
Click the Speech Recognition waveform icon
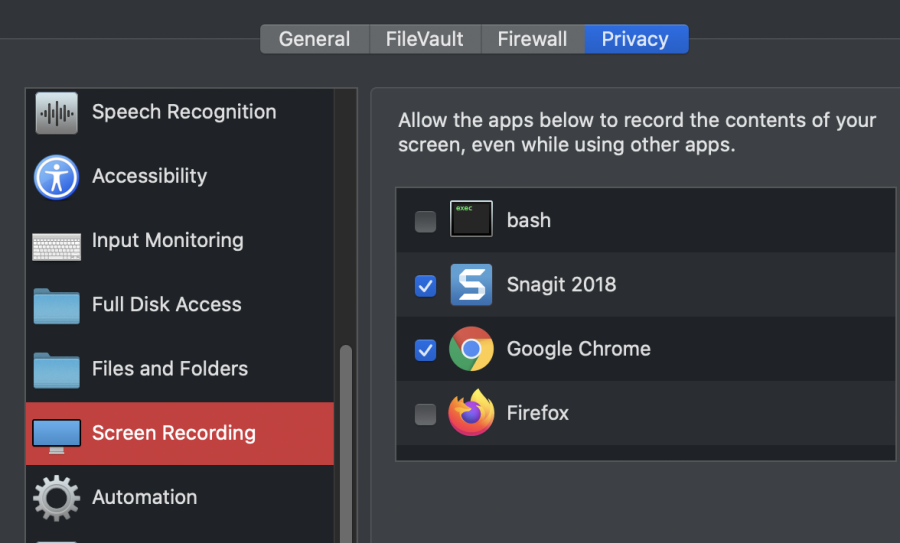(56, 113)
